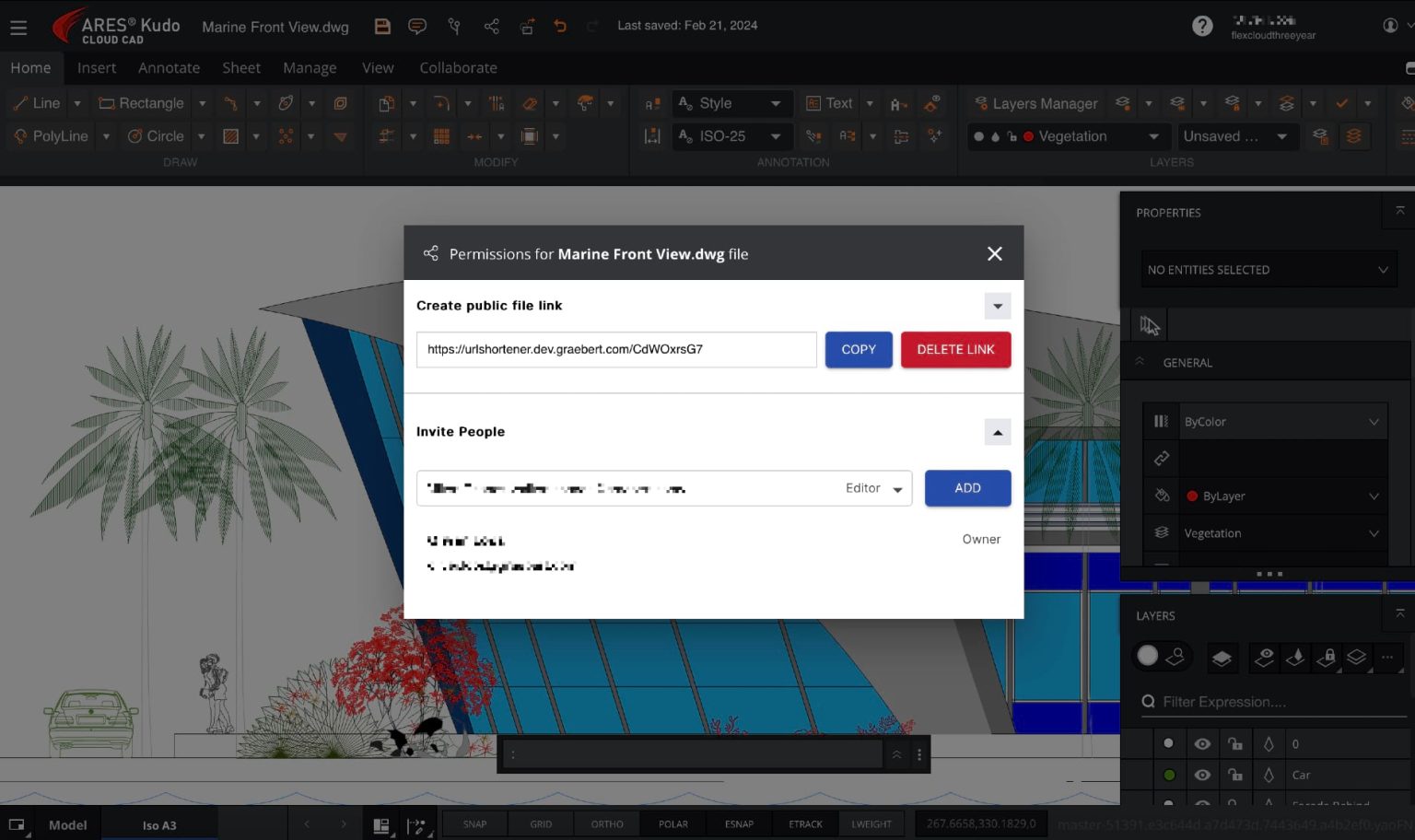The width and height of the screenshot is (1415, 840).
Task: Expand the Create public file link section
Action: click(x=998, y=306)
